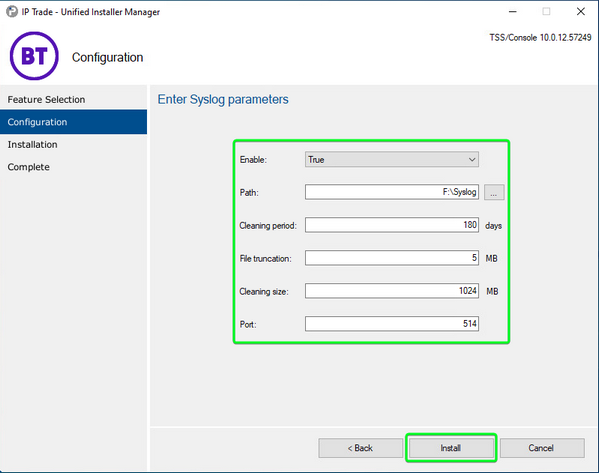Click the BT logo icon
Screen dimensions: 599x473
point(34,56)
